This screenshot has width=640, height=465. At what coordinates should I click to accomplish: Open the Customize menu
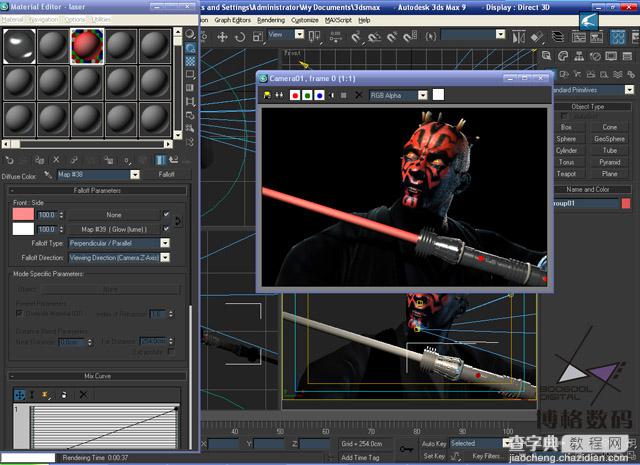pyautogui.click(x=304, y=20)
